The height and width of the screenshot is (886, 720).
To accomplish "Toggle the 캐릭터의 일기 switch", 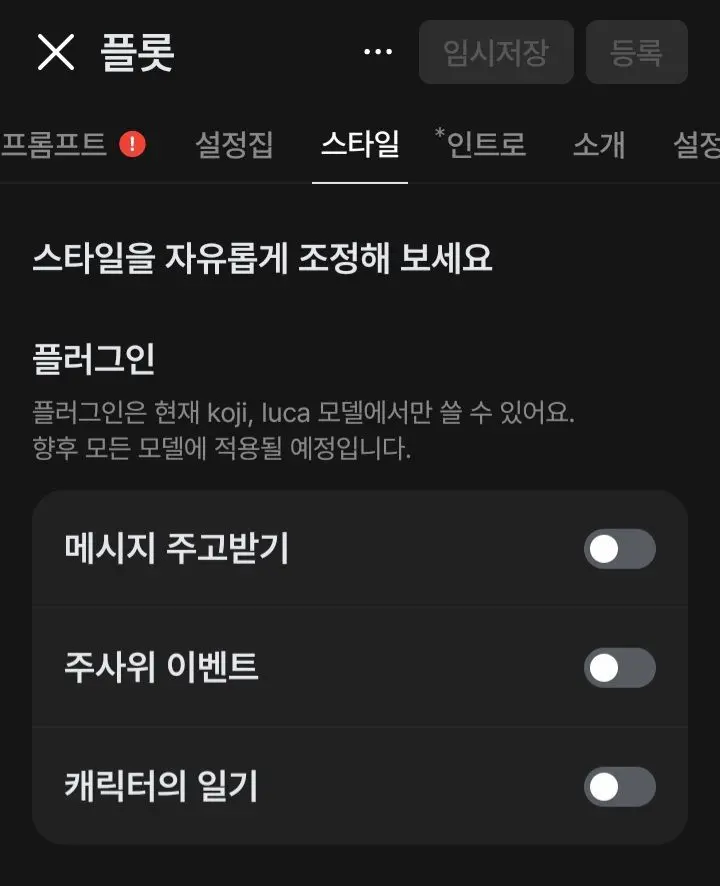I will click(619, 787).
